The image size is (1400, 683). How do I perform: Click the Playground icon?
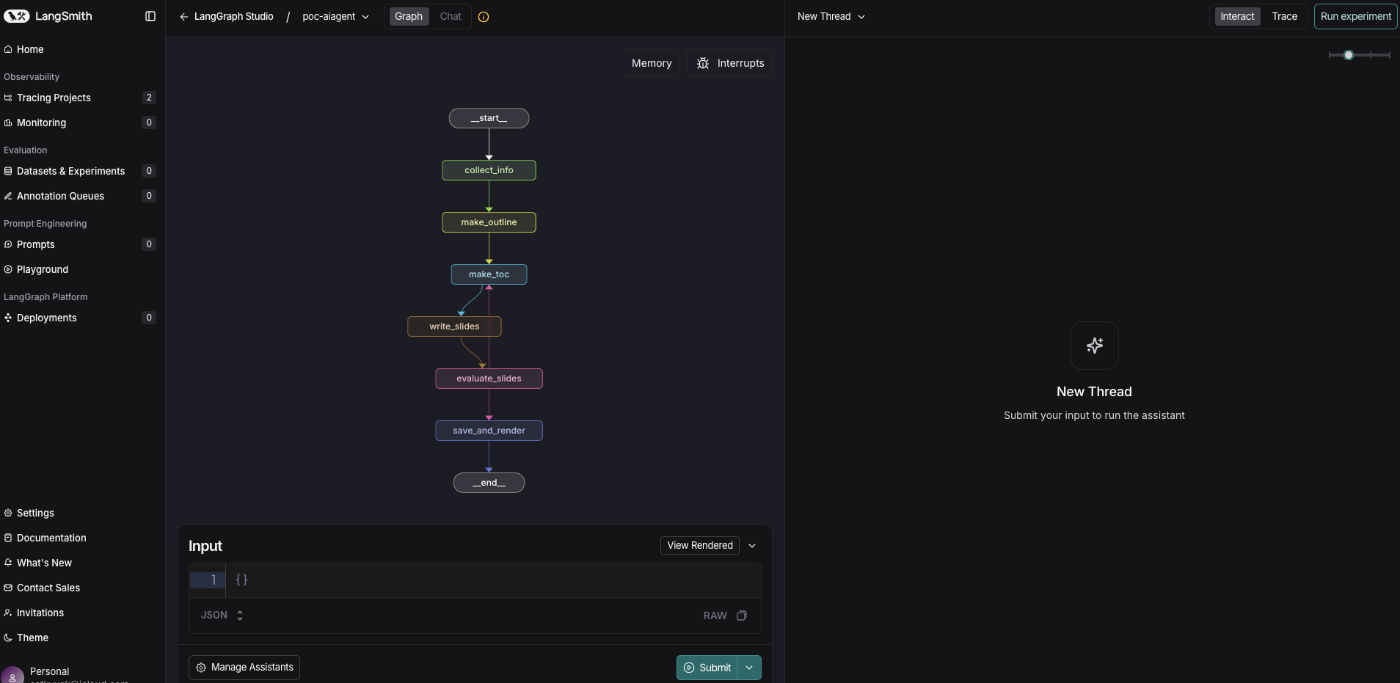tap(8, 269)
